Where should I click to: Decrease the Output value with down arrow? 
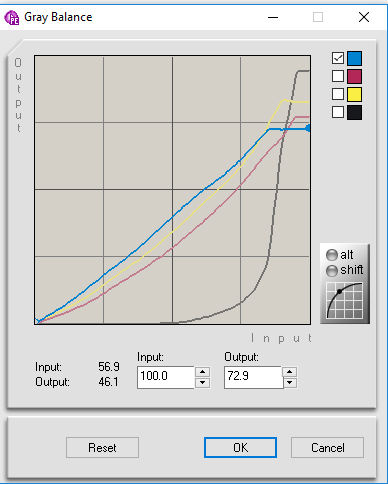point(290,383)
